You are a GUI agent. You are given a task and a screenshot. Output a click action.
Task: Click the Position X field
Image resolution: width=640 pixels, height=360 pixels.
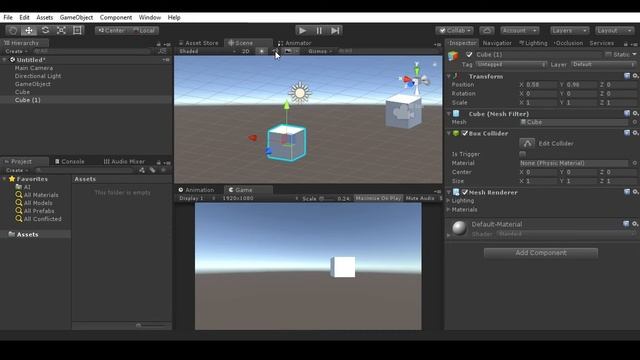click(x=541, y=85)
